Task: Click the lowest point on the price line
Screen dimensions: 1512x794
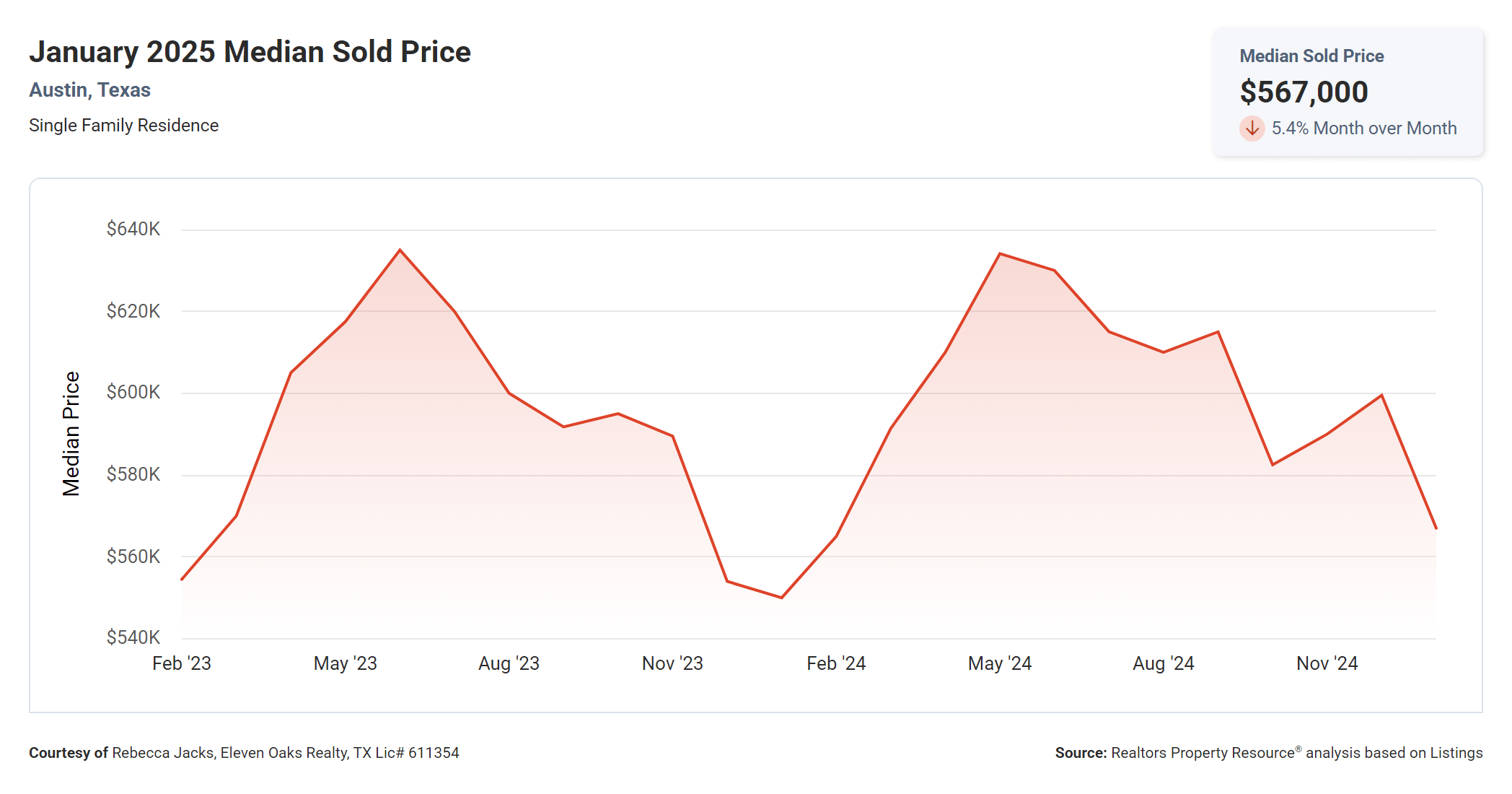Action: point(781,598)
